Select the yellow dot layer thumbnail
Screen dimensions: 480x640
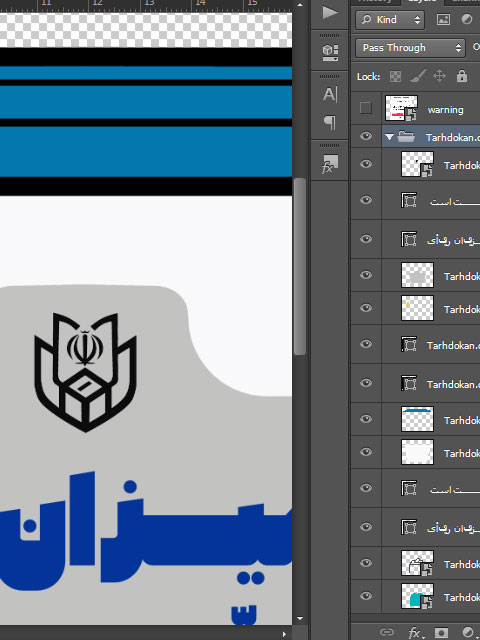click(x=417, y=308)
